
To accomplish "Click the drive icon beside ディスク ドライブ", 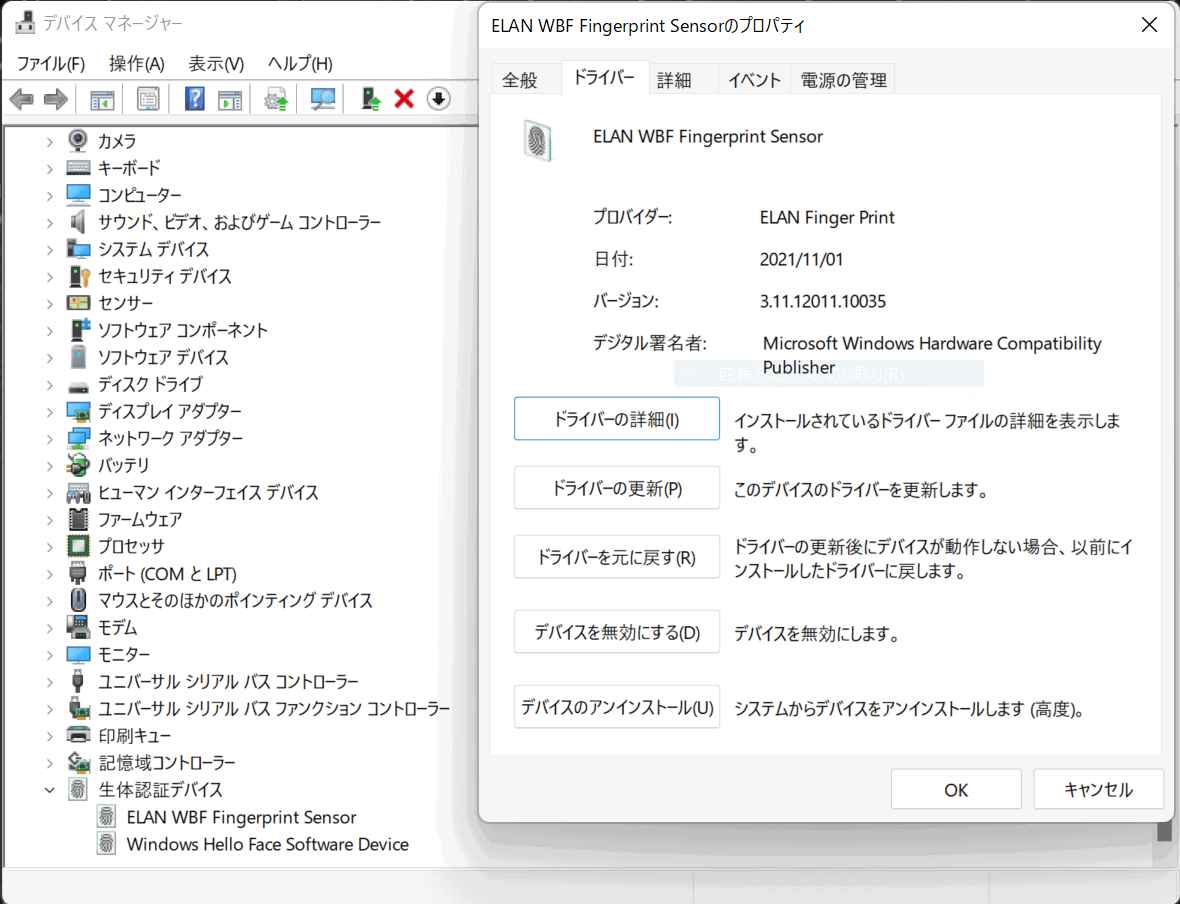I will 78,387.
